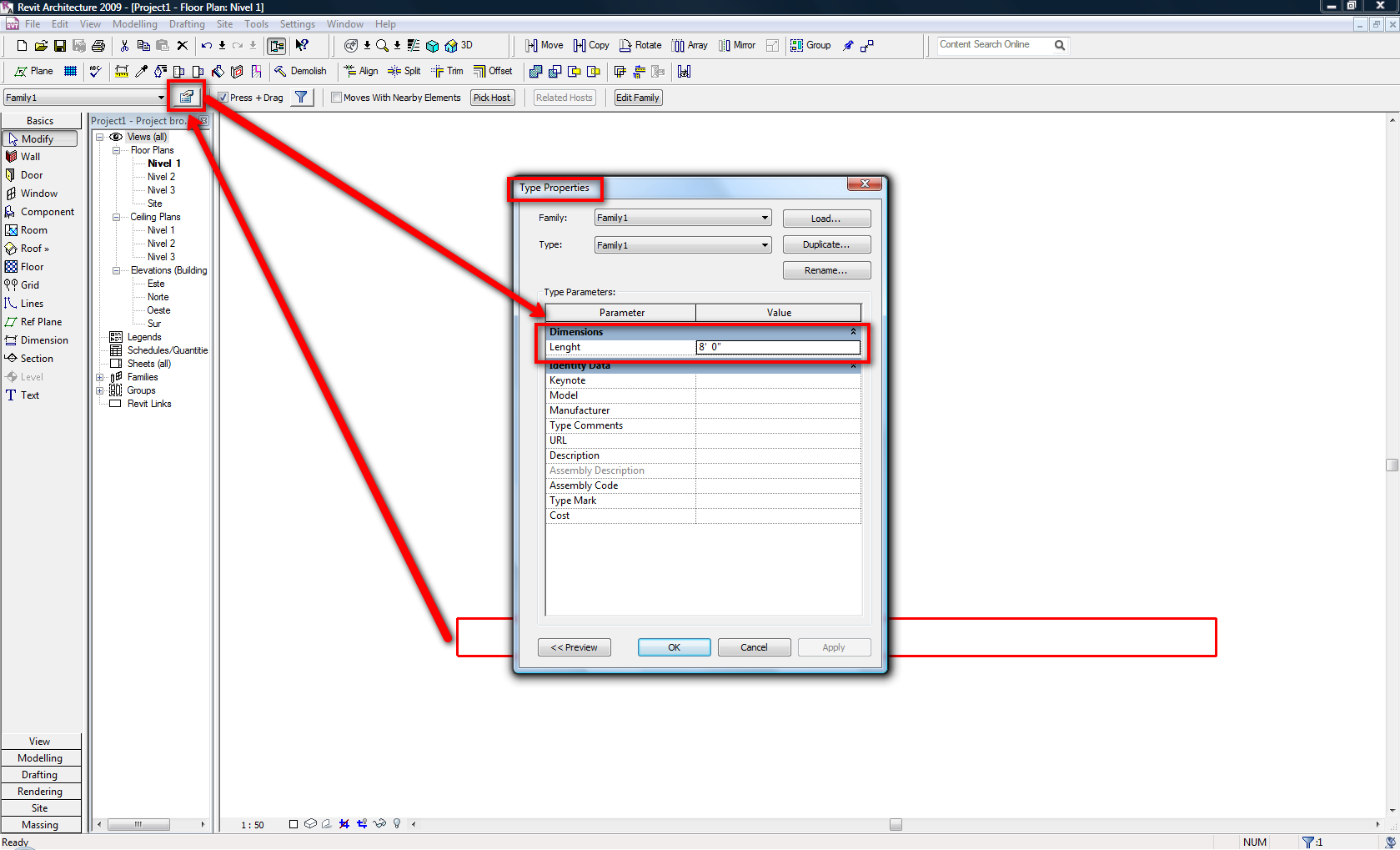Click the Pin position icon
Screen dimensions: 1400x850
click(x=848, y=46)
